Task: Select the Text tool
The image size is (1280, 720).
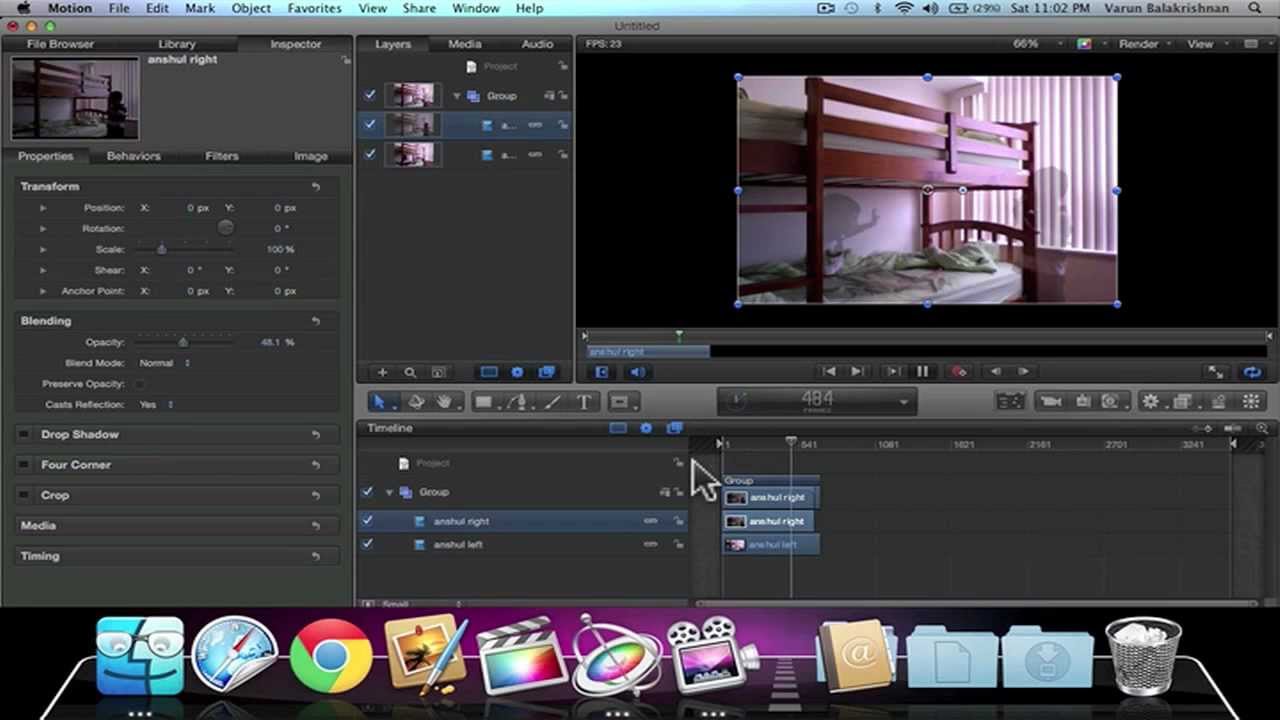Action: (584, 402)
